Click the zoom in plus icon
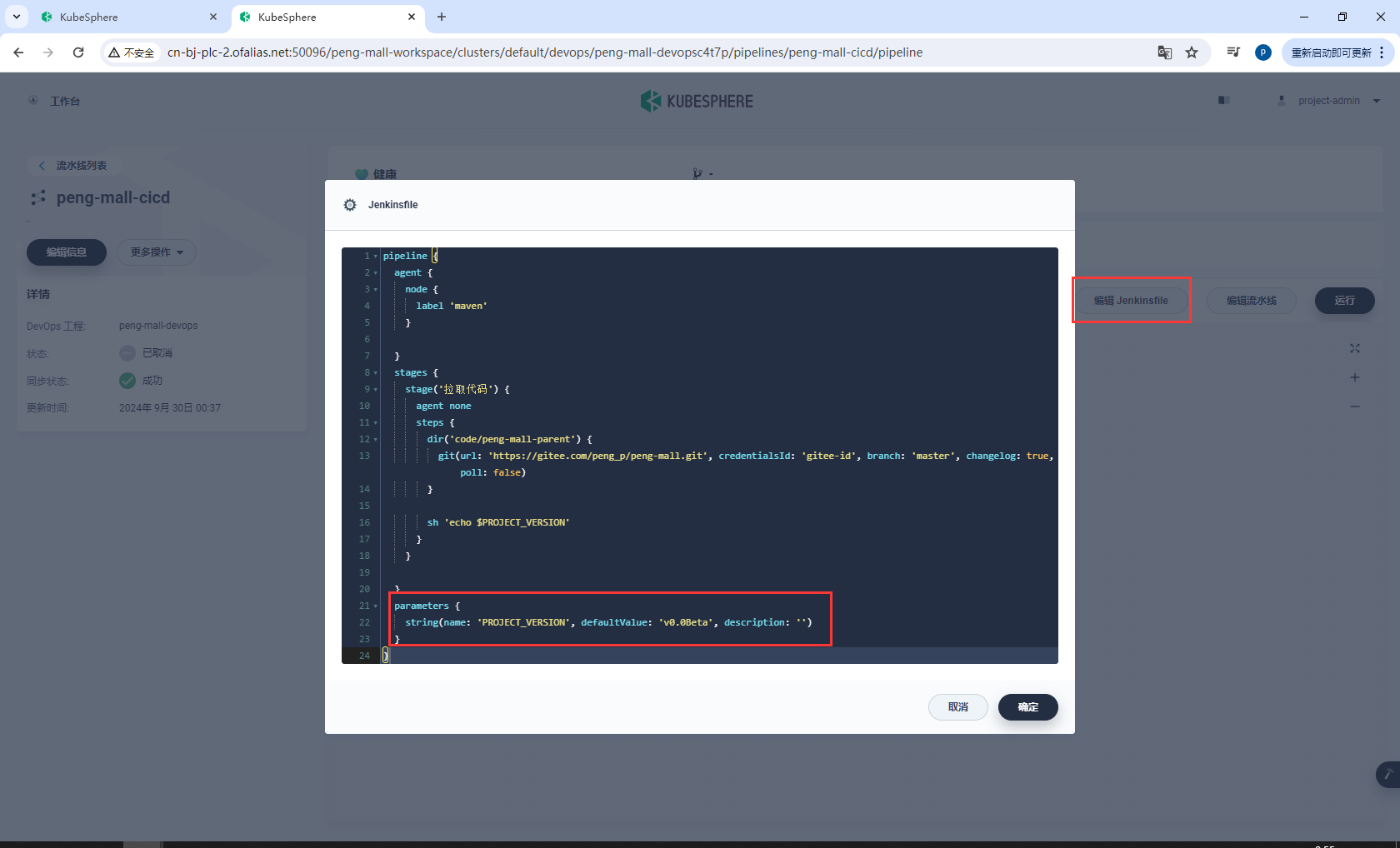The height and width of the screenshot is (848, 1400). pos(1355,377)
